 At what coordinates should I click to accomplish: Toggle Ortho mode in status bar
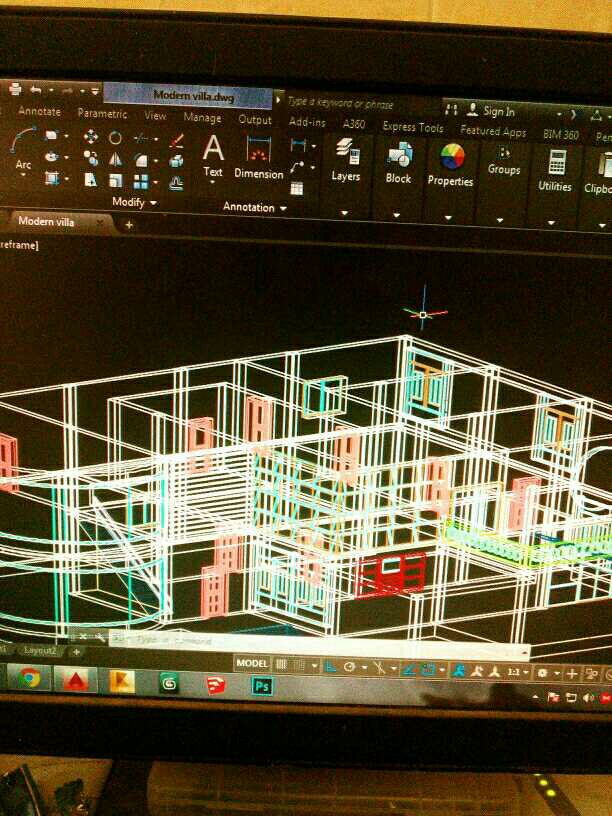pyautogui.click(x=330, y=666)
